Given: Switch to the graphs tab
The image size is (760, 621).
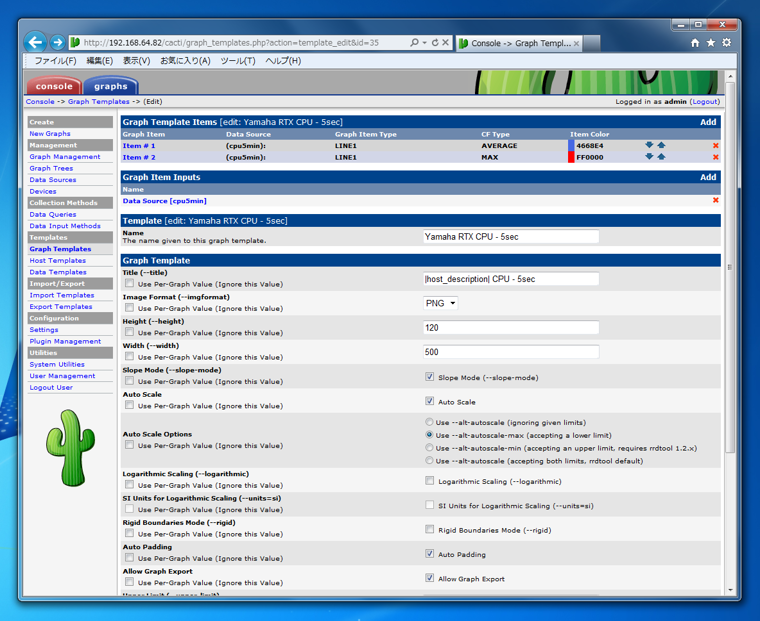Looking at the screenshot, I should point(111,86).
